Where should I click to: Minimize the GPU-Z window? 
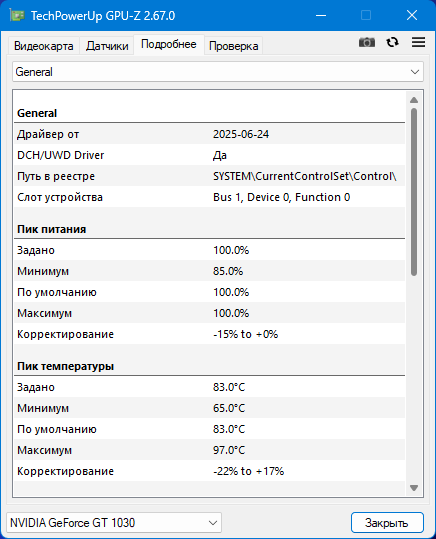[x=321, y=15]
